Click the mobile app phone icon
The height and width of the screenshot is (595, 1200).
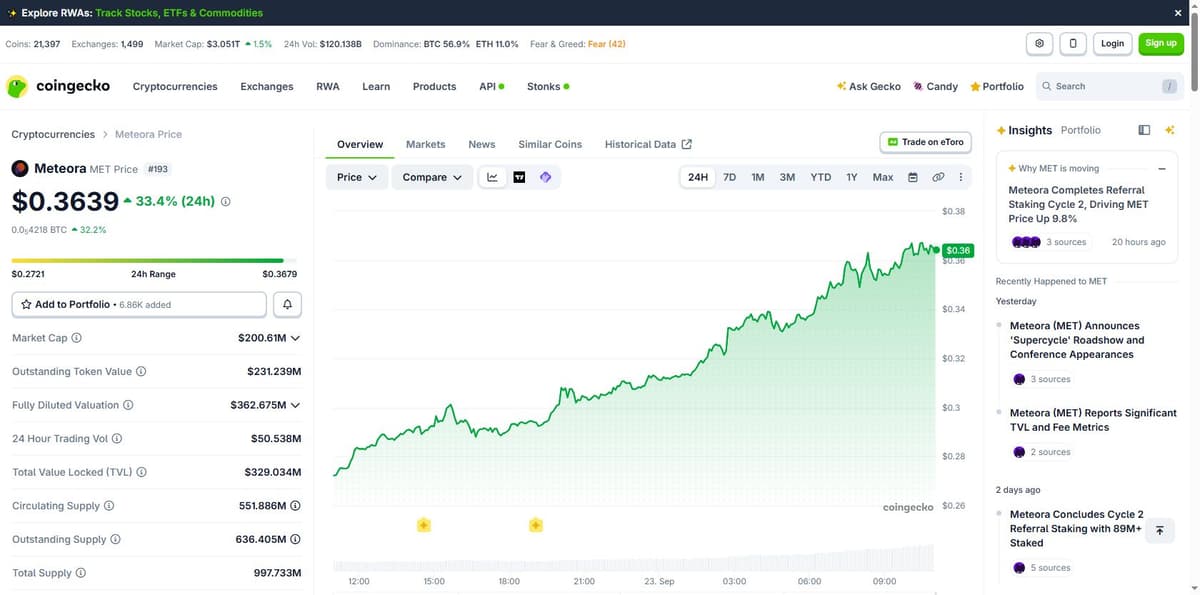pos(1073,43)
